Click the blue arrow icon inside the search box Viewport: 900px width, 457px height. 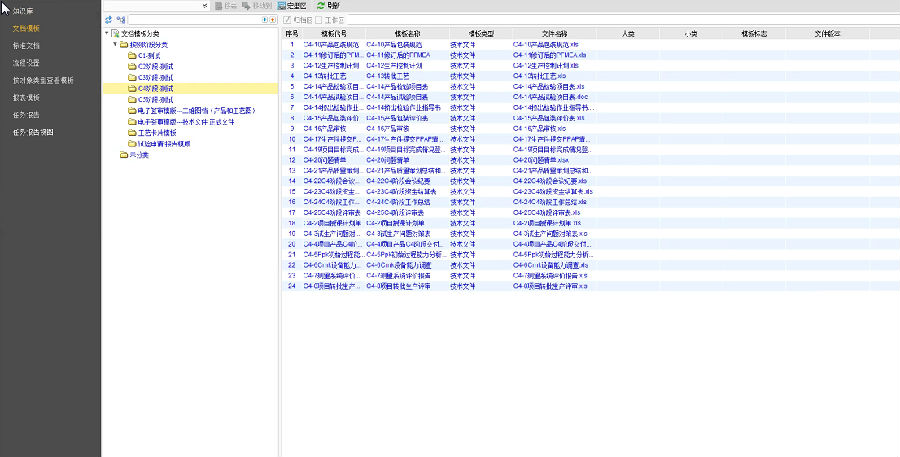click(x=264, y=19)
